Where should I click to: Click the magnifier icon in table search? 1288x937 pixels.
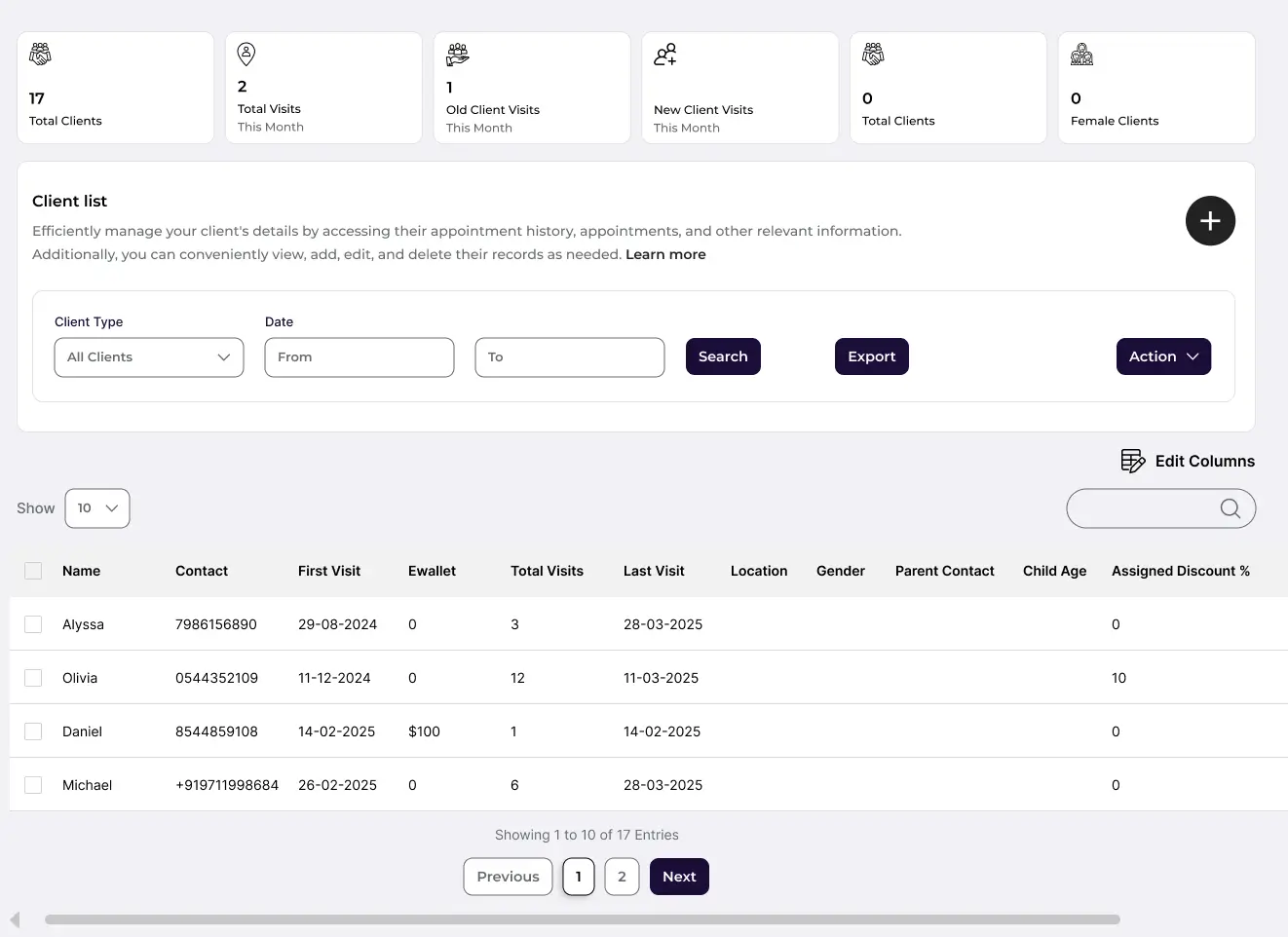(x=1230, y=508)
